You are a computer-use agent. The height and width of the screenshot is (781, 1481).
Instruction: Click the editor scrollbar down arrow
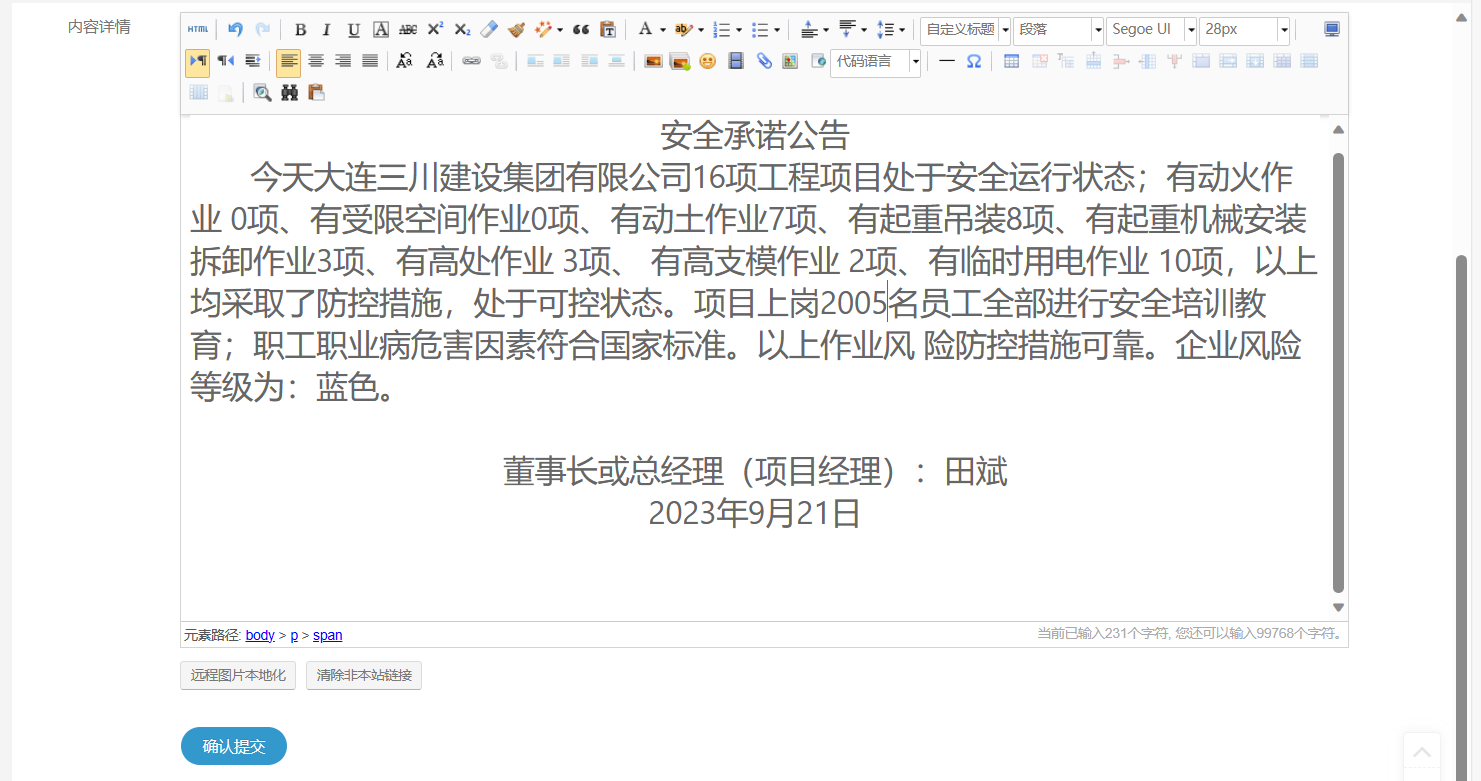pos(1339,607)
